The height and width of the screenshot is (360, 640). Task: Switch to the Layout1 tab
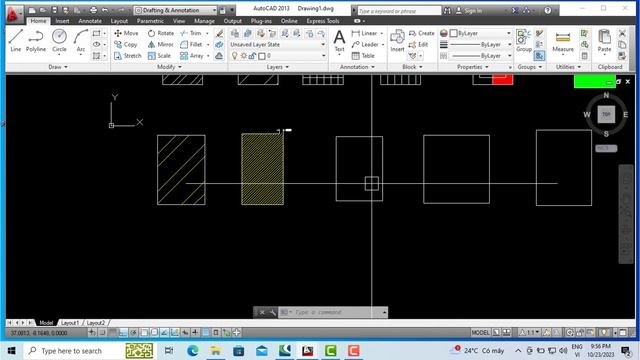[70, 323]
